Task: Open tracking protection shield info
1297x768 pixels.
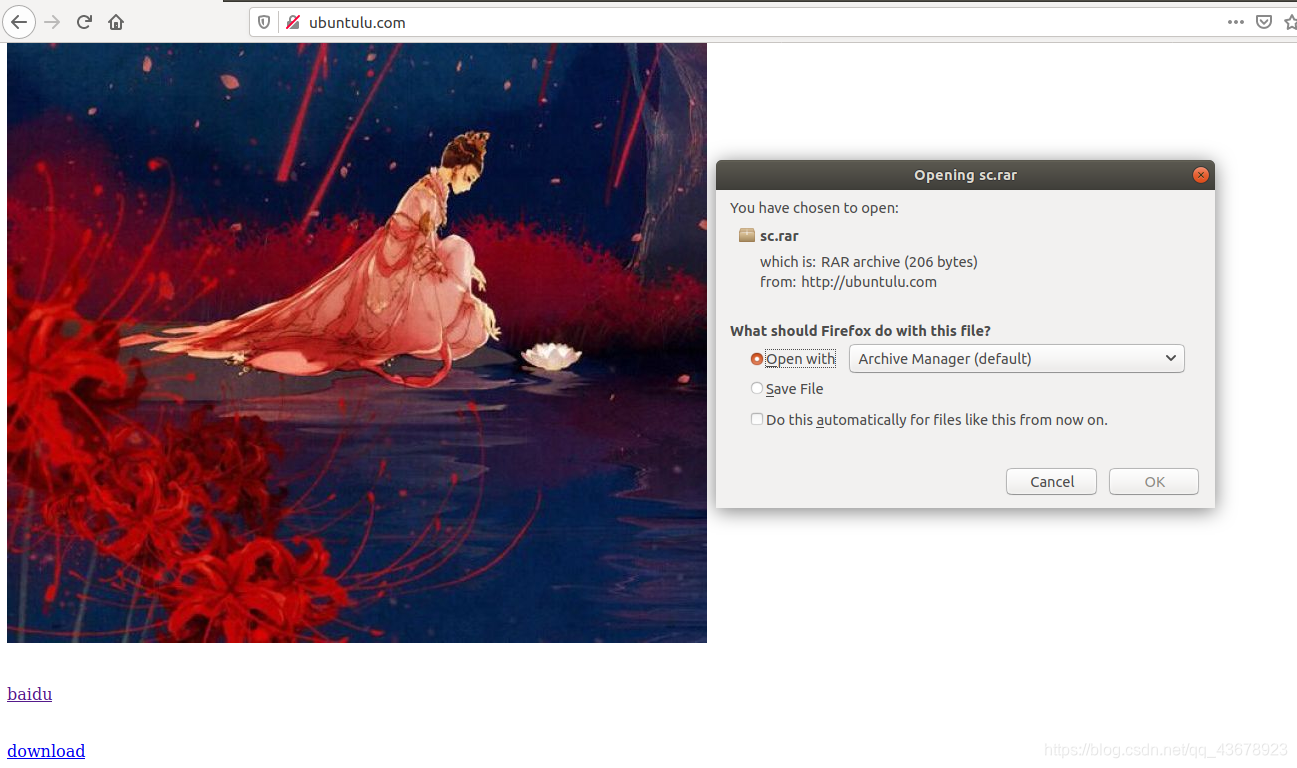Action: click(264, 22)
